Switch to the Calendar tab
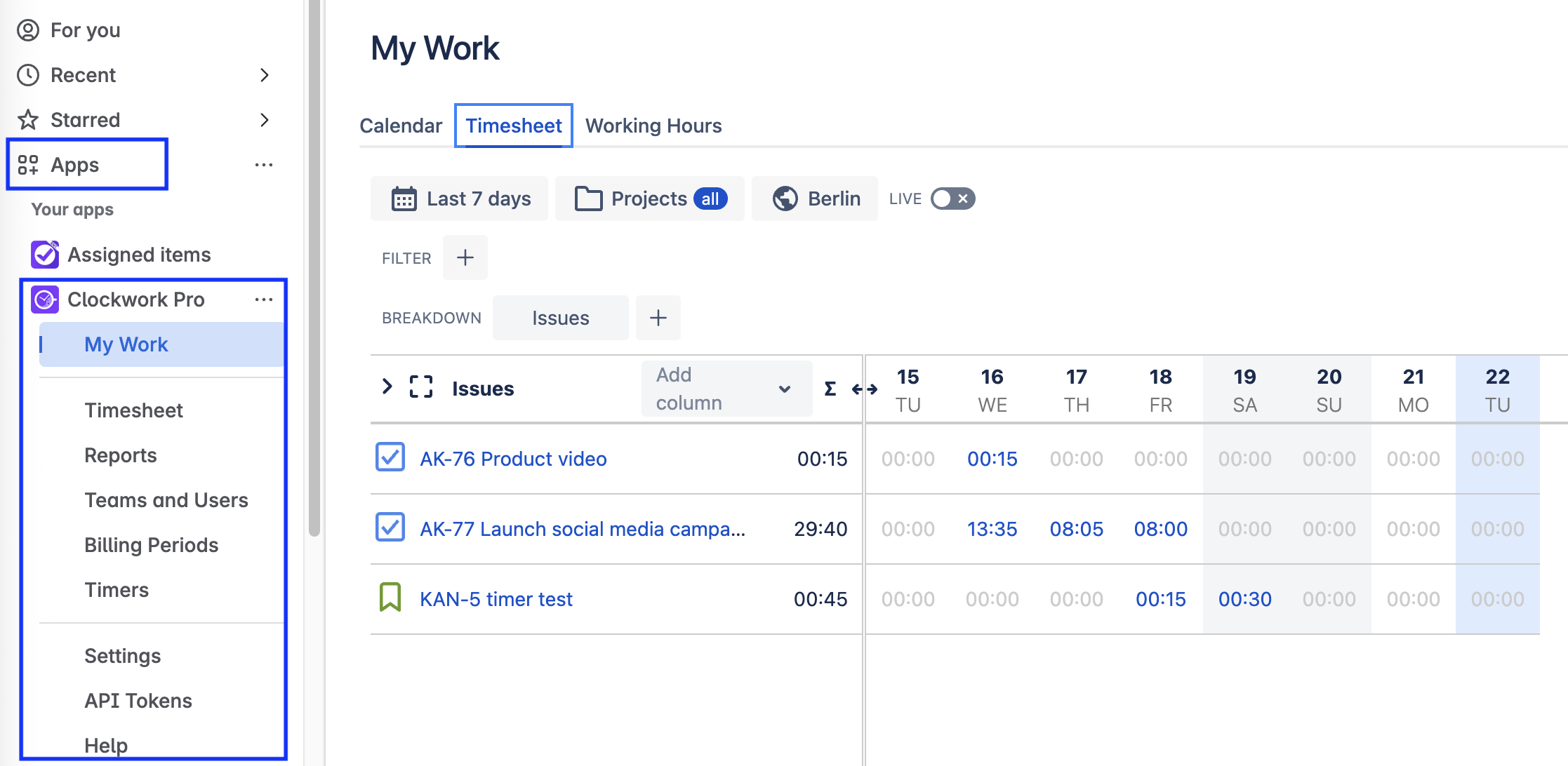Viewport: 1568px width, 766px height. pyautogui.click(x=401, y=126)
